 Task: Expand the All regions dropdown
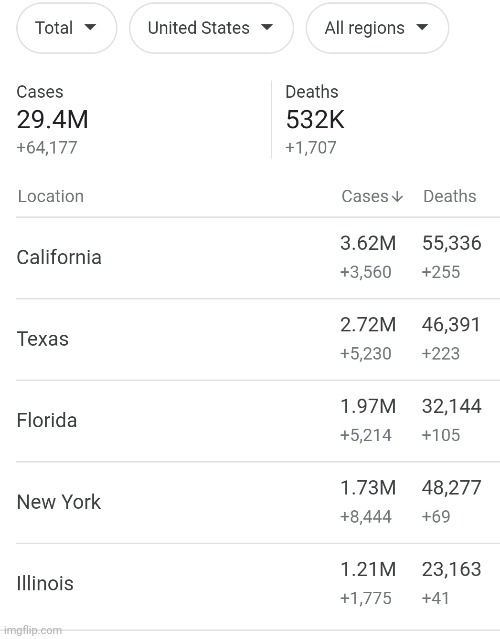(377, 28)
